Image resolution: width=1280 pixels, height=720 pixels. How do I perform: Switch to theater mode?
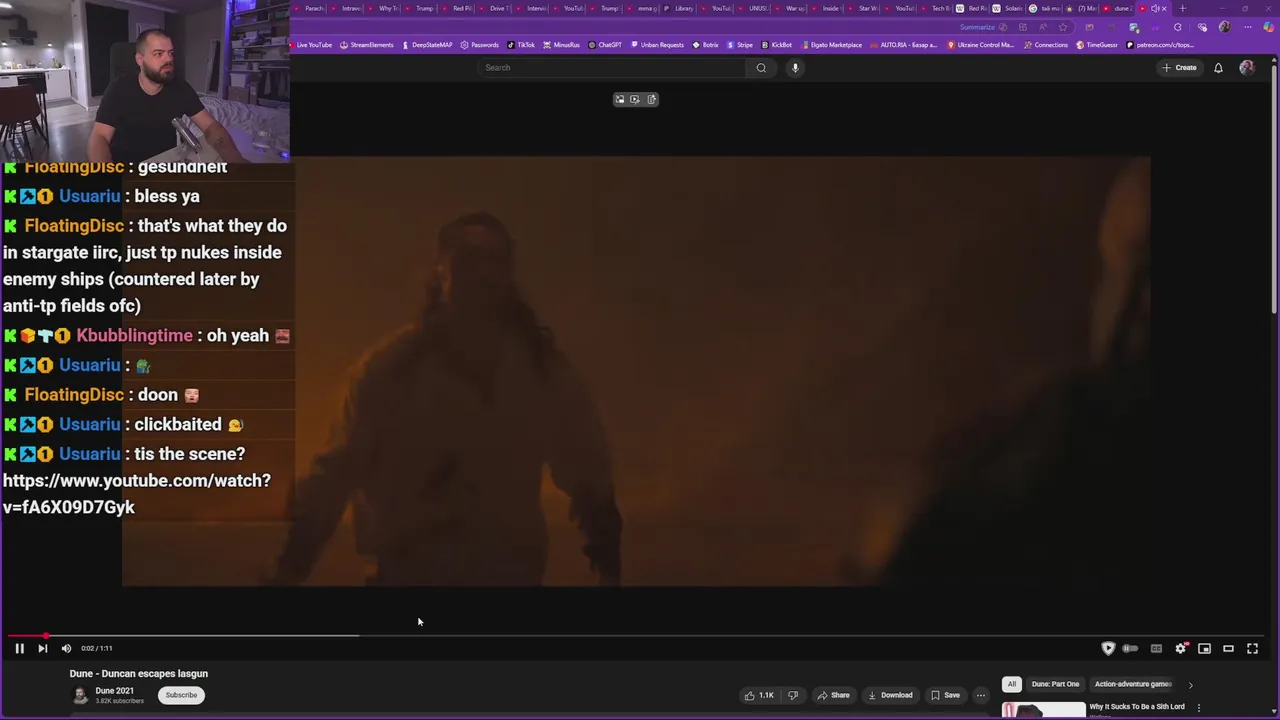(x=1228, y=648)
